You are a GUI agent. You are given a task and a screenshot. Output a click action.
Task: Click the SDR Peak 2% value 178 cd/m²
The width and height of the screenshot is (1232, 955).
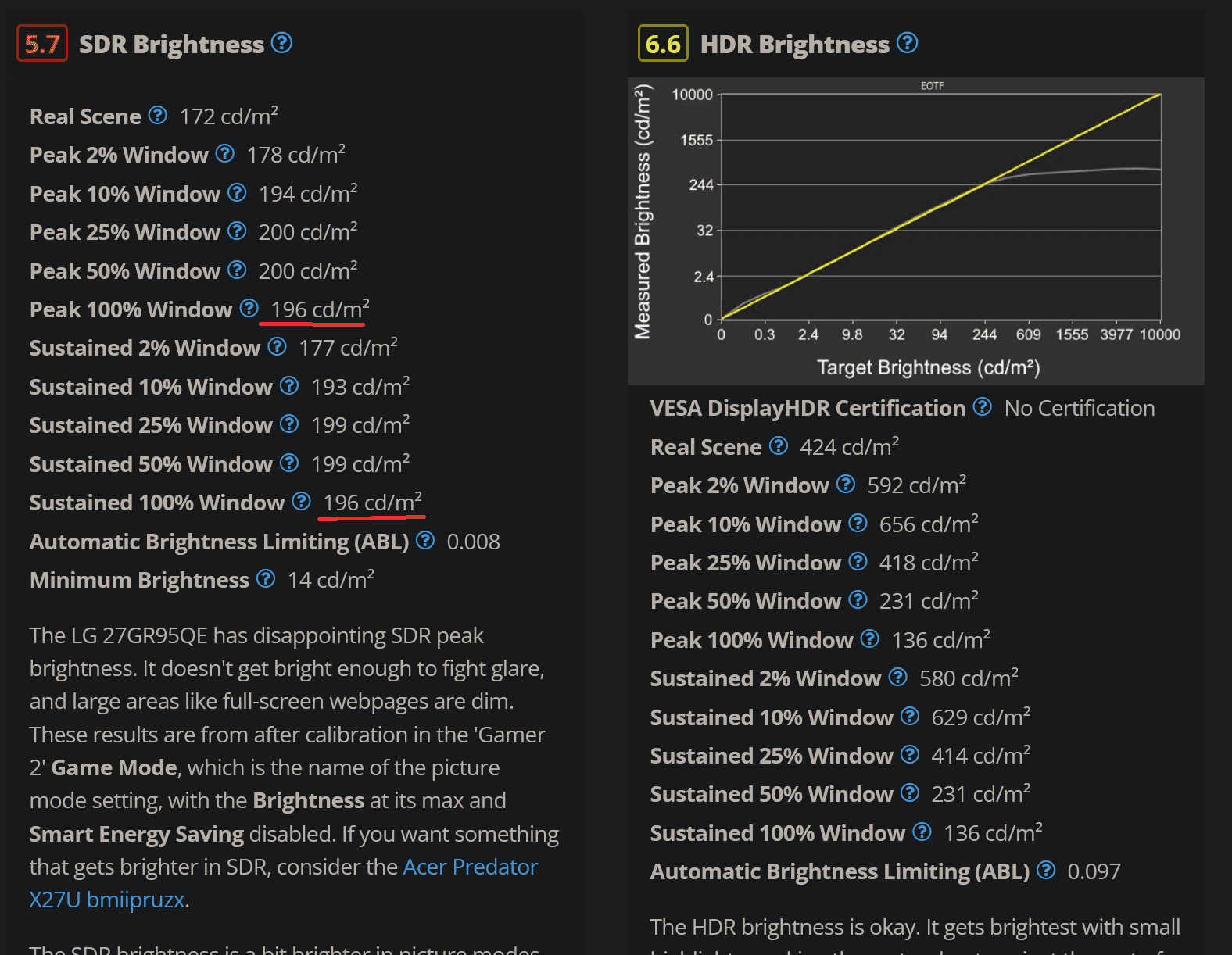(x=296, y=154)
